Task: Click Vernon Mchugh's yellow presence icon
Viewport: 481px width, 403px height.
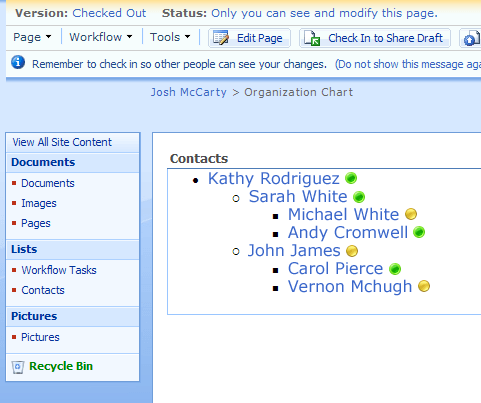Action: [x=424, y=286]
